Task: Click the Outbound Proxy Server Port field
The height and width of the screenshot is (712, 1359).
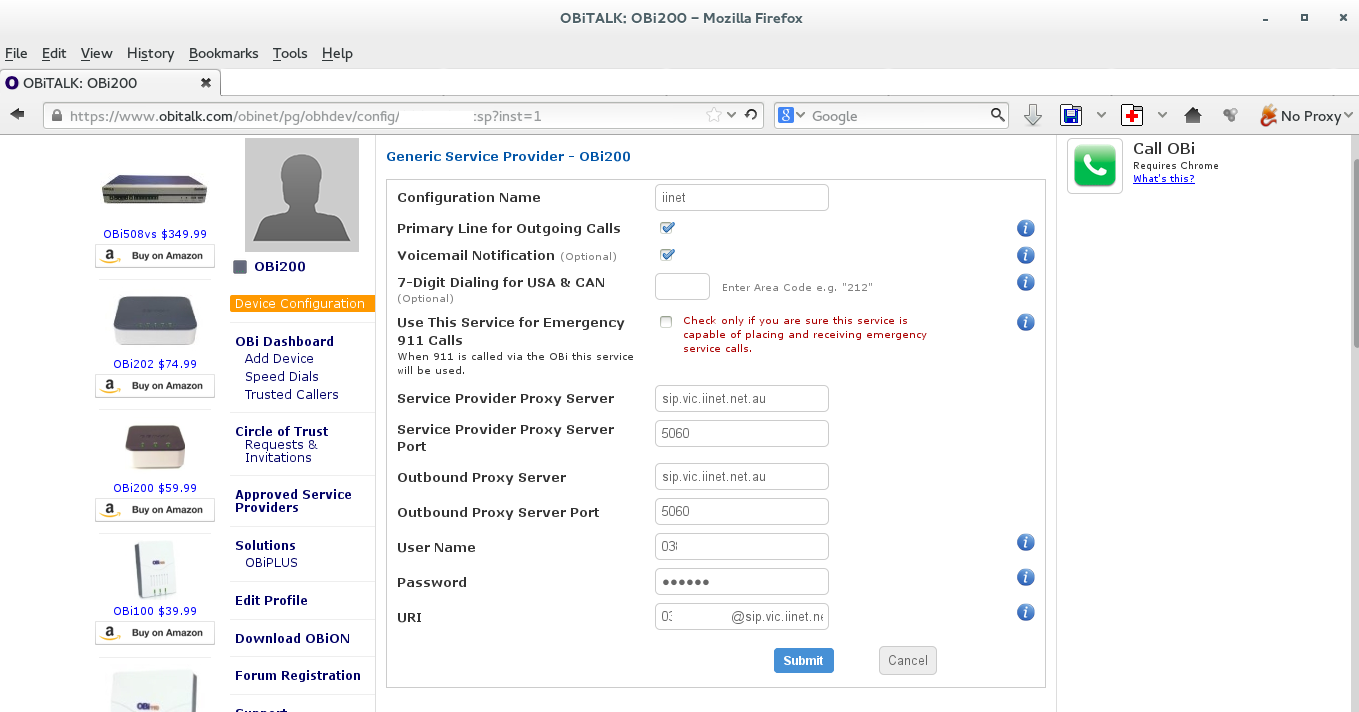Action: 742,511
